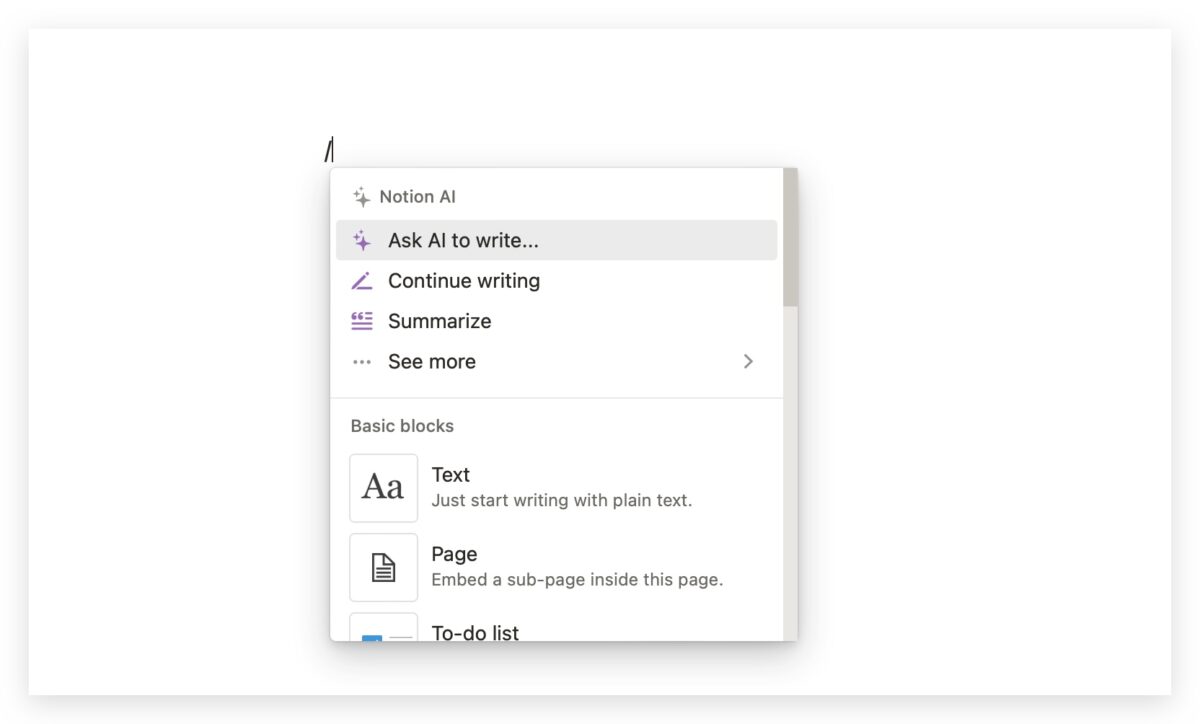The height and width of the screenshot is (724, 1200).
Task: Open the See more submenu entry
Action: coord(556,362)
